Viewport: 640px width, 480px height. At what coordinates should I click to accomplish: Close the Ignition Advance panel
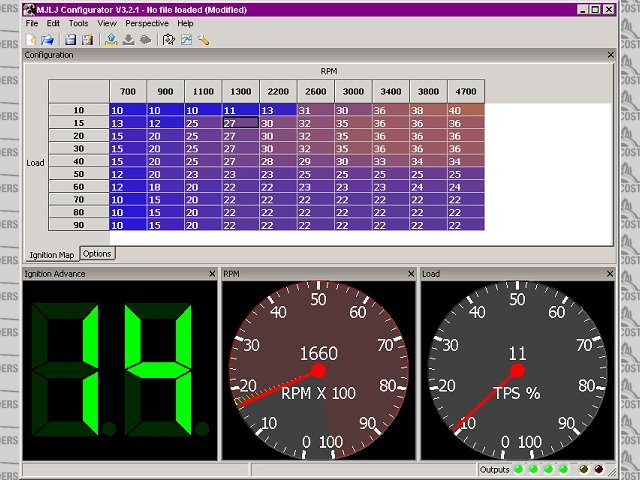pos(212,274)
